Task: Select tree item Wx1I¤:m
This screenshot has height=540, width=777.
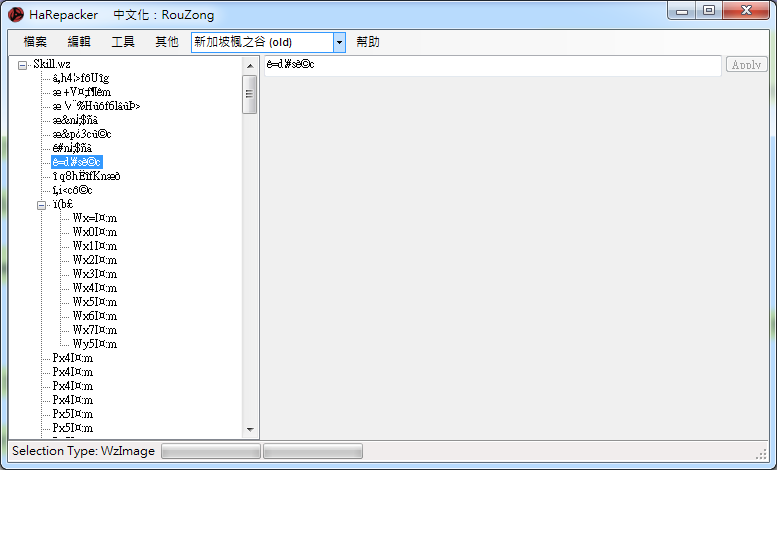Action: coord(95,246)
